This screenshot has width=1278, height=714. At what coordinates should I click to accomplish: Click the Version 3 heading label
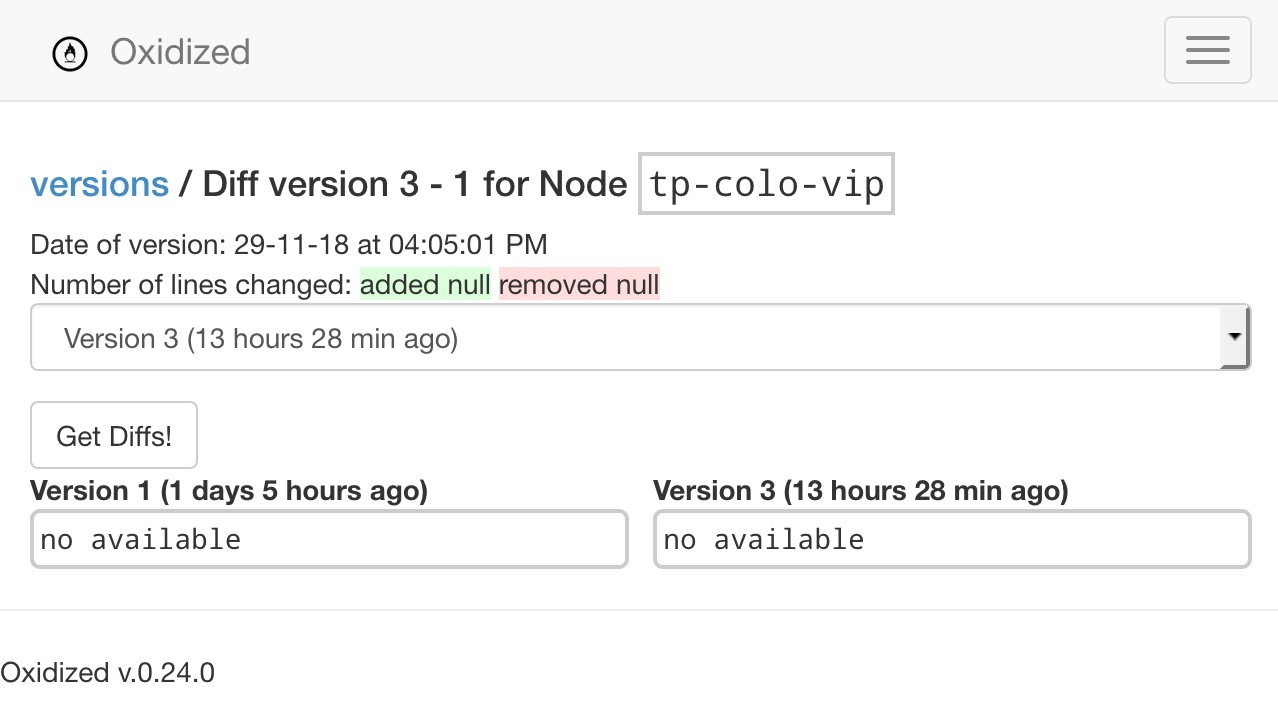[861, 490]
